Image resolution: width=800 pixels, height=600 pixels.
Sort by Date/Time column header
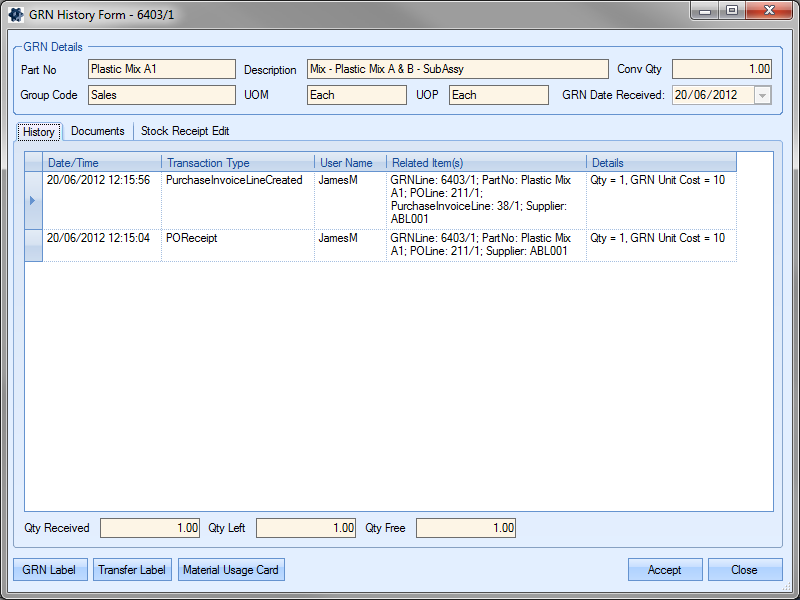click(x=102, y=162)
